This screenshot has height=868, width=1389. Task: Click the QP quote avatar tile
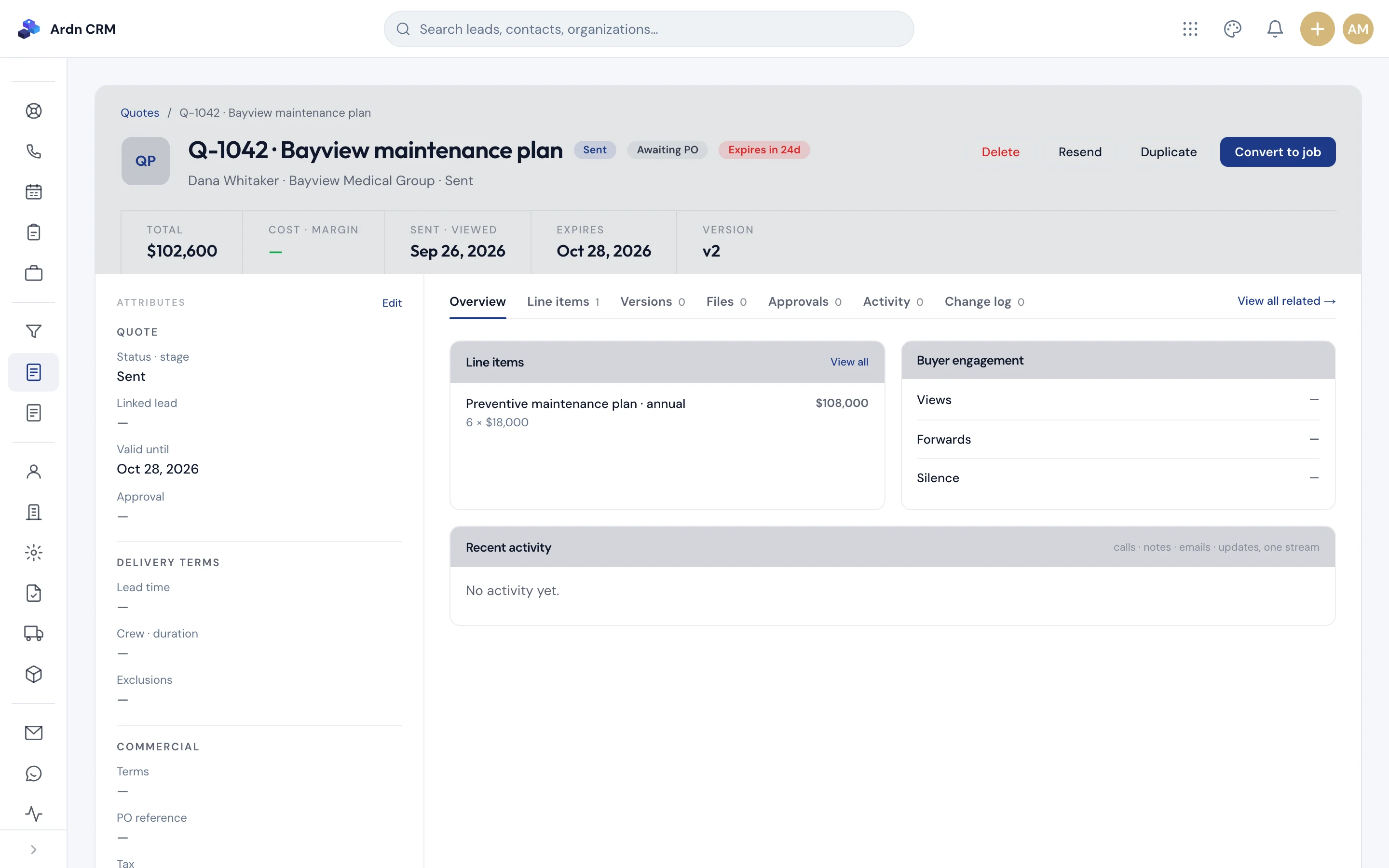145,161
